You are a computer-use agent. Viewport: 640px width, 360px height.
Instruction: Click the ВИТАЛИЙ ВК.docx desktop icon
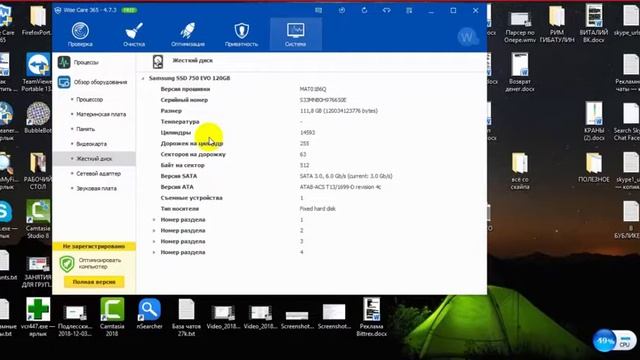point(594,24)
